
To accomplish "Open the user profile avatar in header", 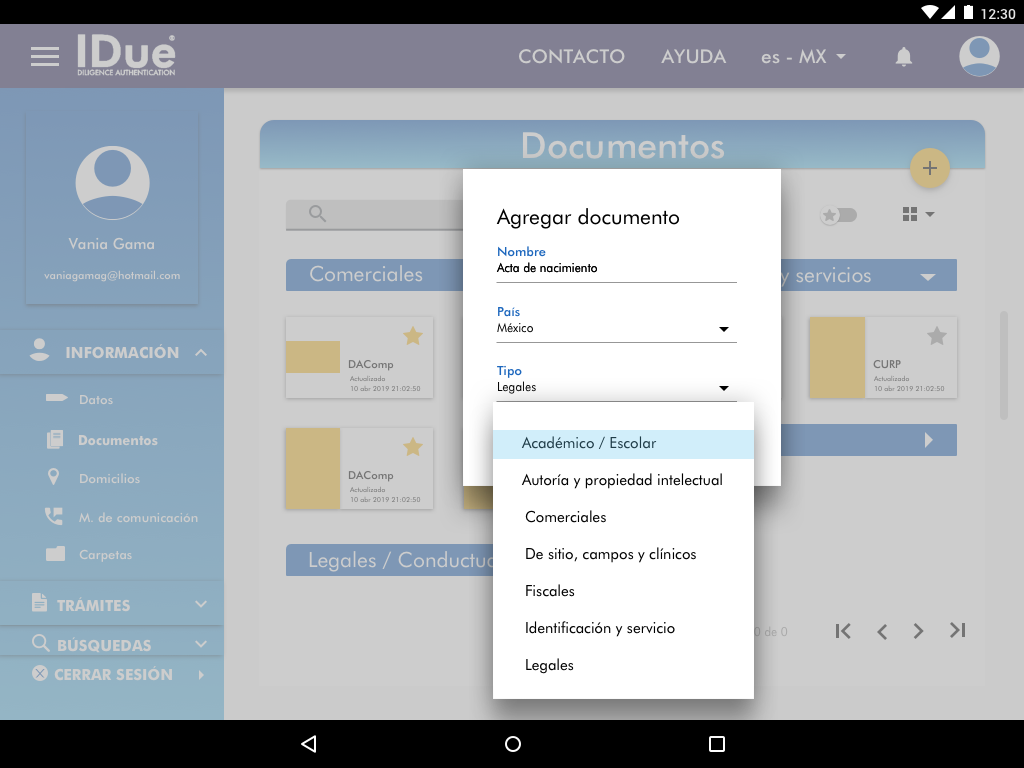I will click(979, 57).
